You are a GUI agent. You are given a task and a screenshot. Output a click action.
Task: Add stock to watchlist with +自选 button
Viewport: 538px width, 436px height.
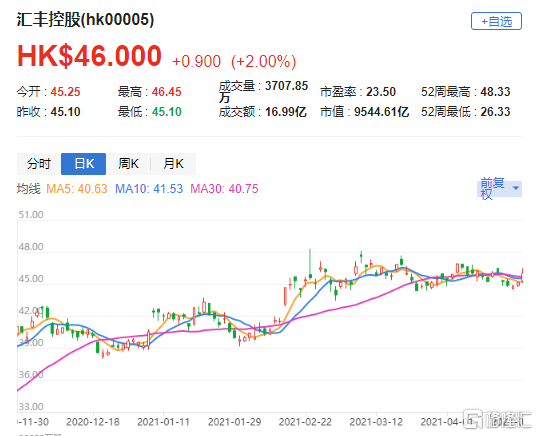pyautogui.click(x=496, y=21)
